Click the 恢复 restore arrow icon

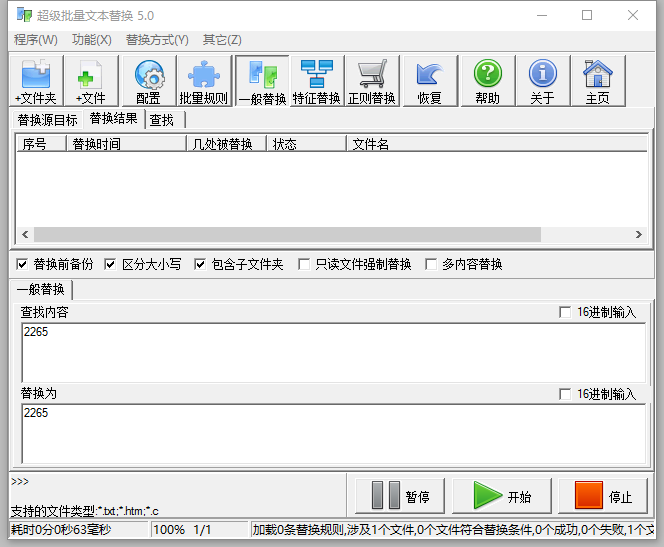429,80
